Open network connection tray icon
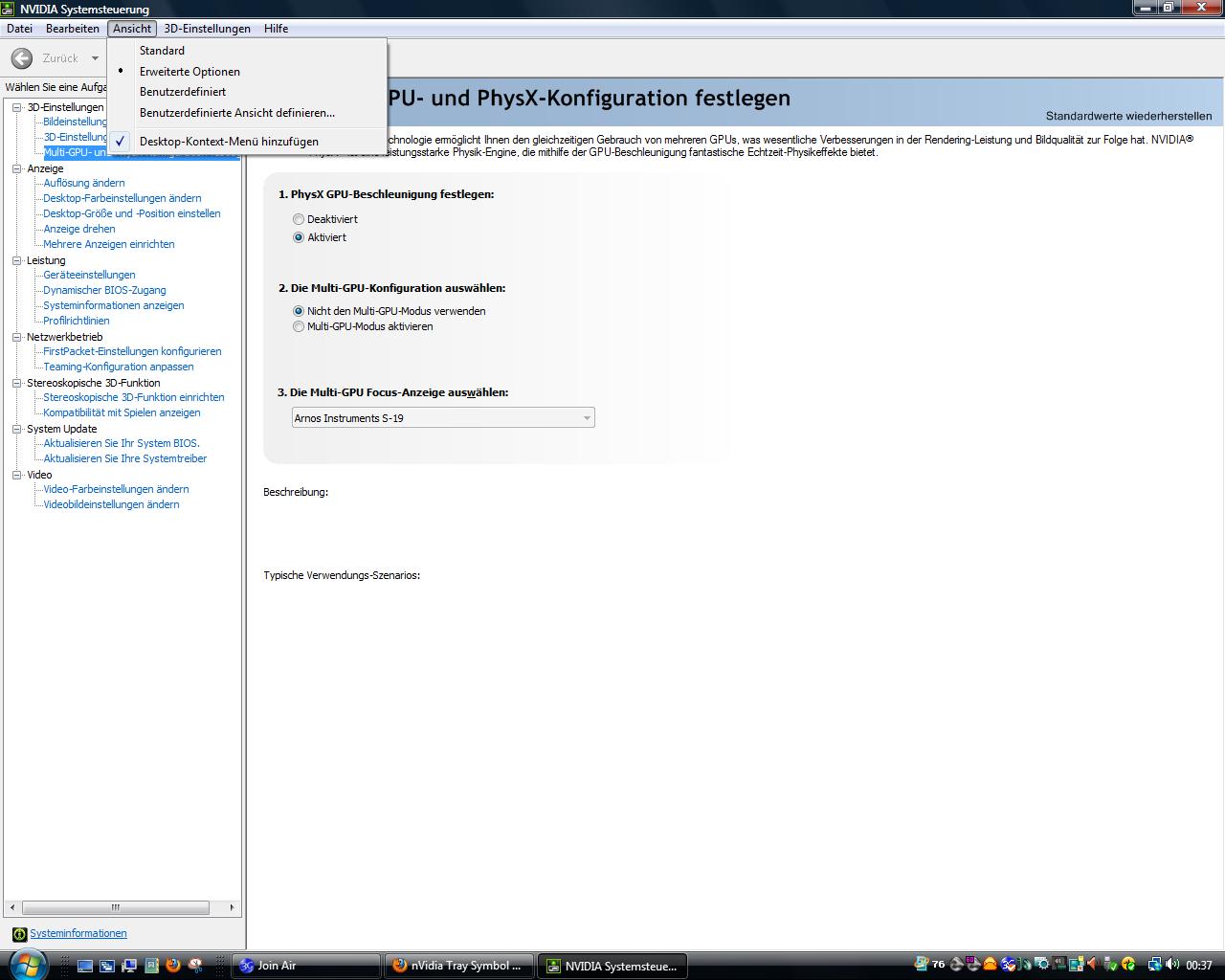 click(x=1155, y=965)
